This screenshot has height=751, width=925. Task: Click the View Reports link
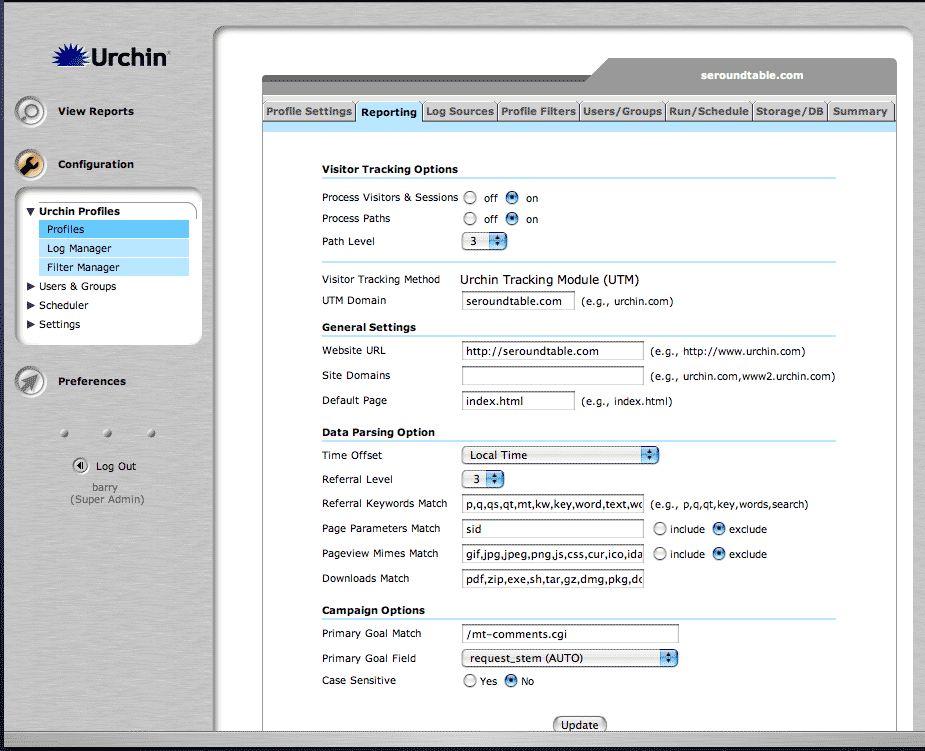tap(96, 111)
